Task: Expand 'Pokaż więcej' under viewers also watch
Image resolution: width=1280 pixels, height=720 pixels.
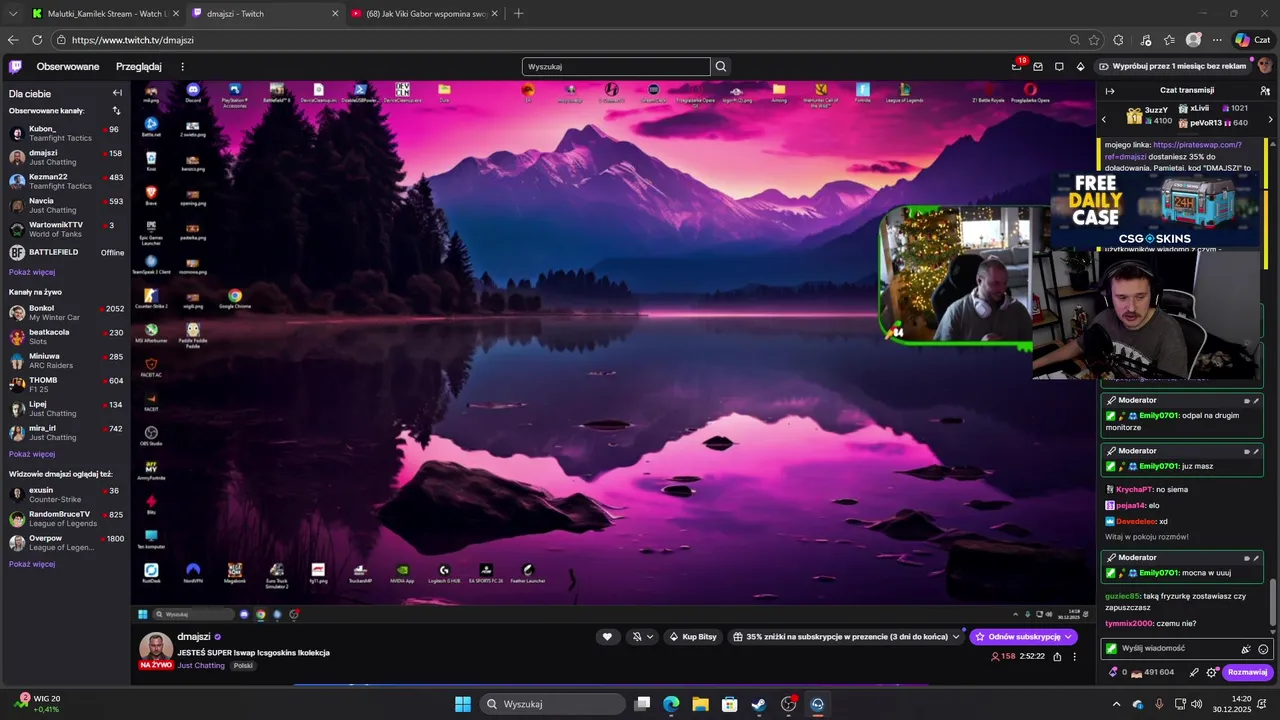Action: [32, 564]
